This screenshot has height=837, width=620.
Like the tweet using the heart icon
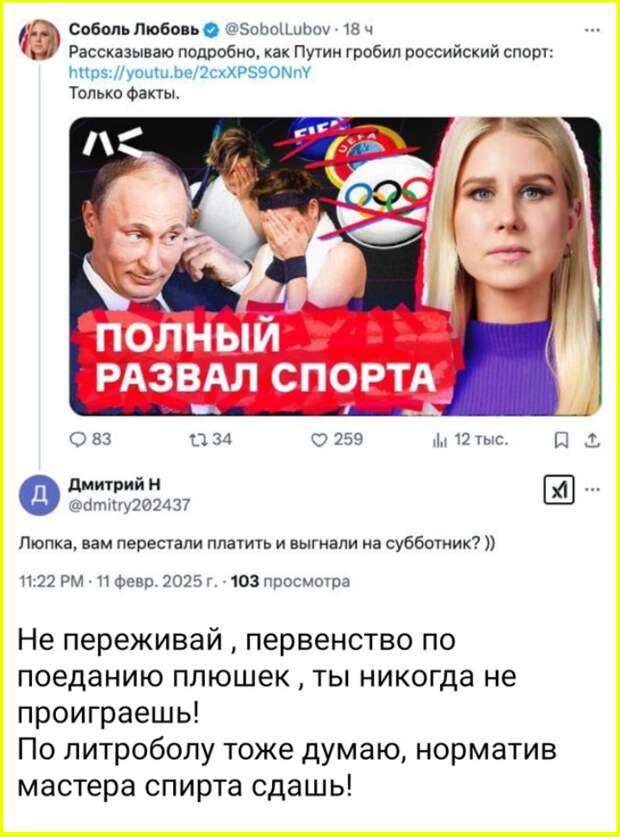(318, 440)
